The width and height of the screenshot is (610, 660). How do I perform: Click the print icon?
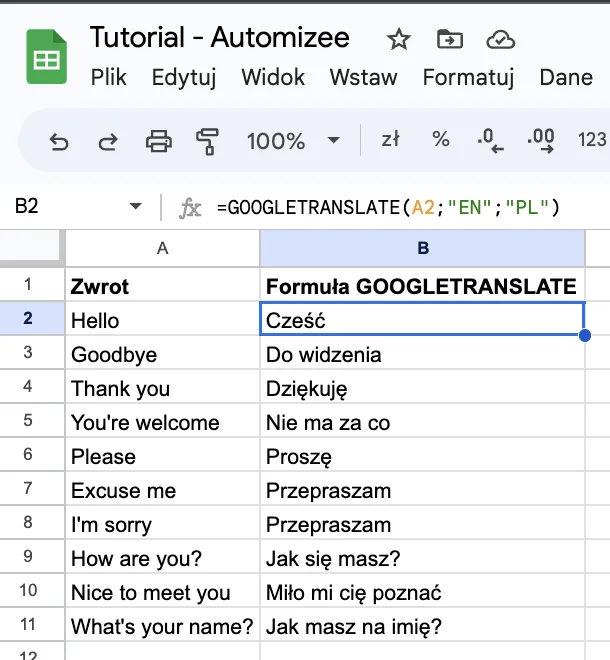point(158,141)
